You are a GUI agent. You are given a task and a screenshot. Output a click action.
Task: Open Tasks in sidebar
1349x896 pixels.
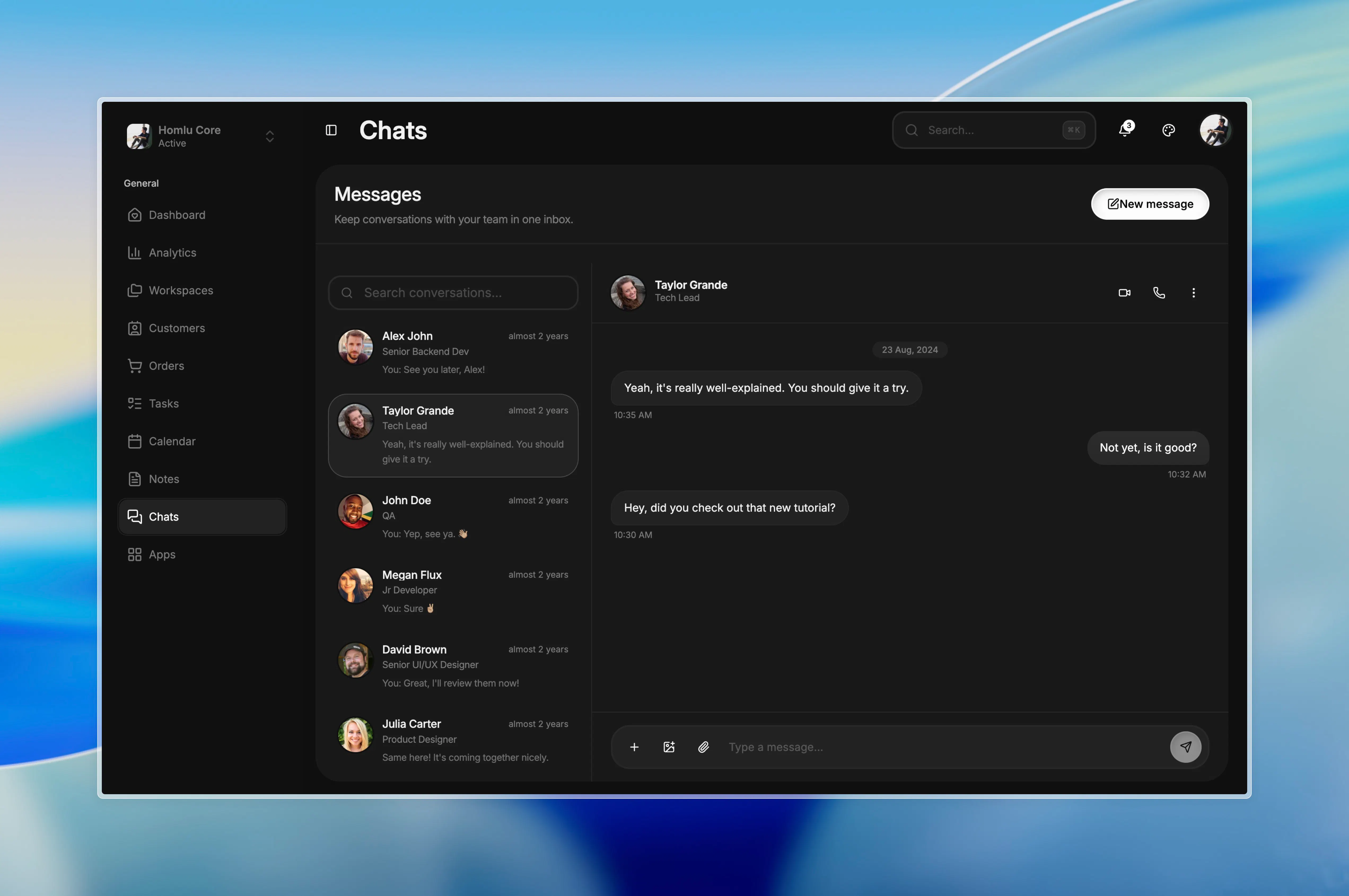pos(202,403)
